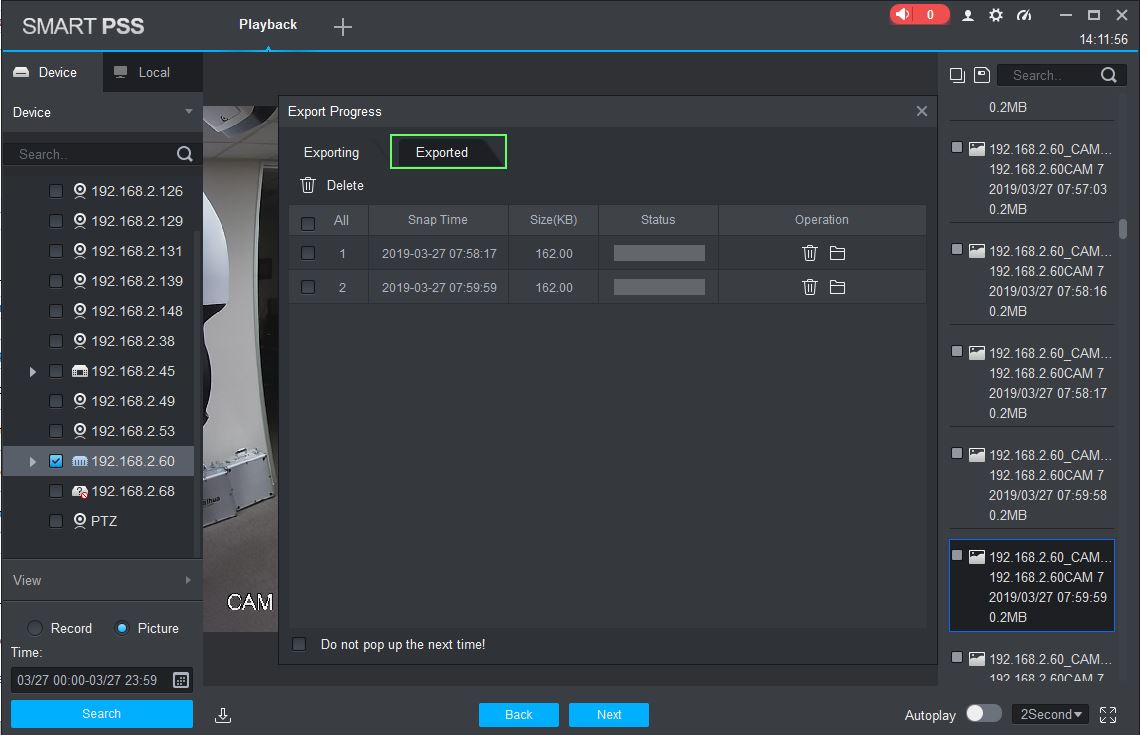This screenshot has height=735, width=1140.
Task: Click the Delete label in dialog
Action: point(345,185)
